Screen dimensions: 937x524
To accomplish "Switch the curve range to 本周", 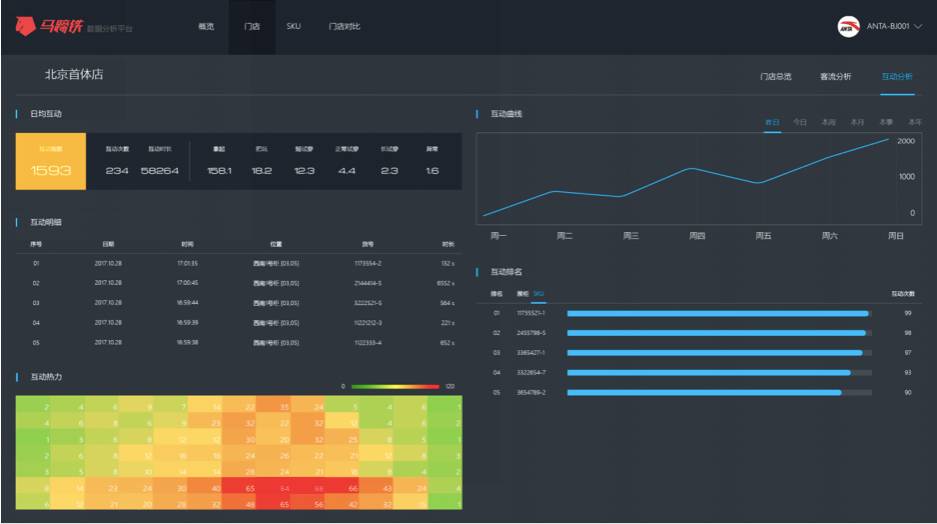I will tap(828, 122).
